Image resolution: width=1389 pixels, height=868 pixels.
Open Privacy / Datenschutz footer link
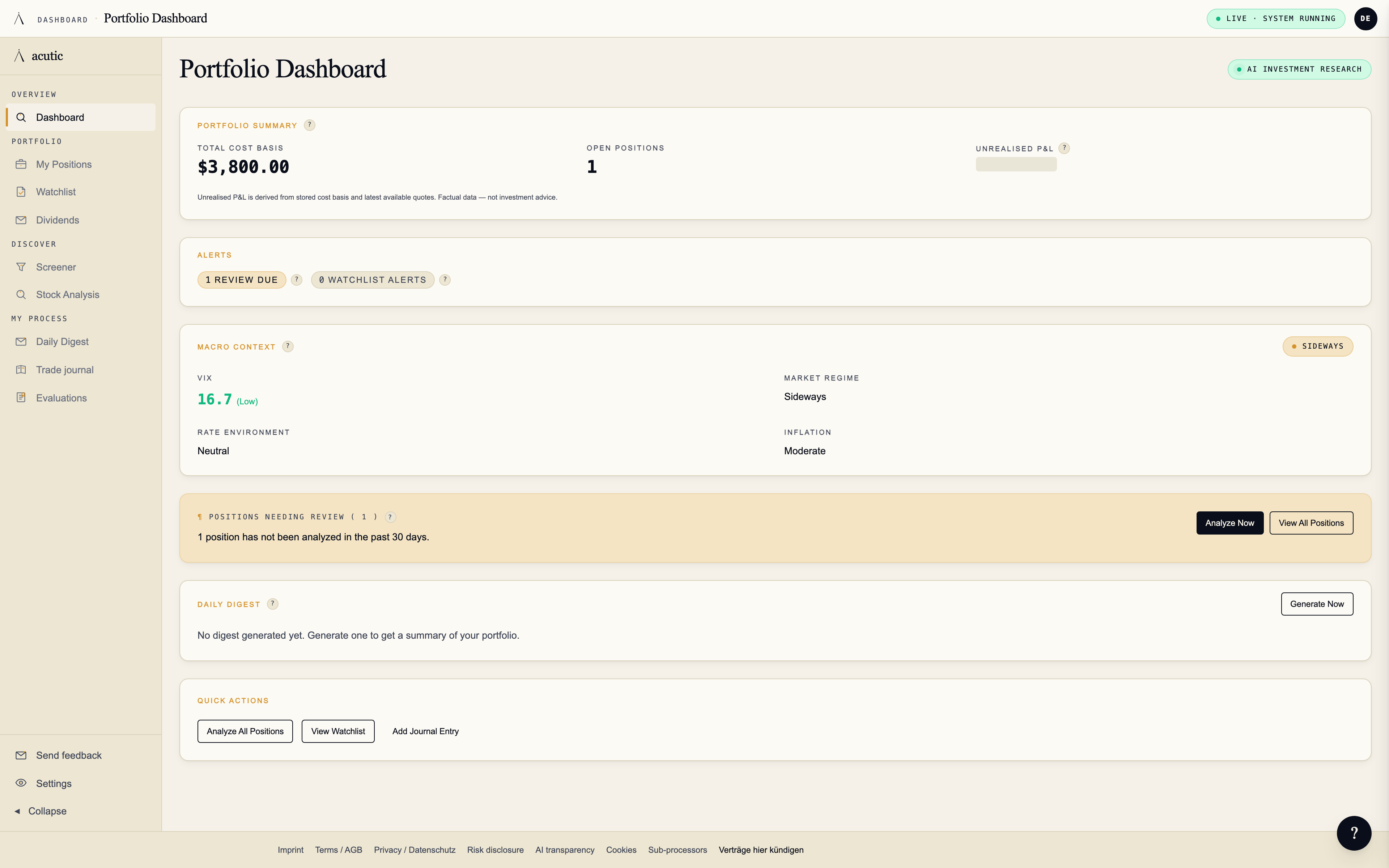(x=415, y=850)
